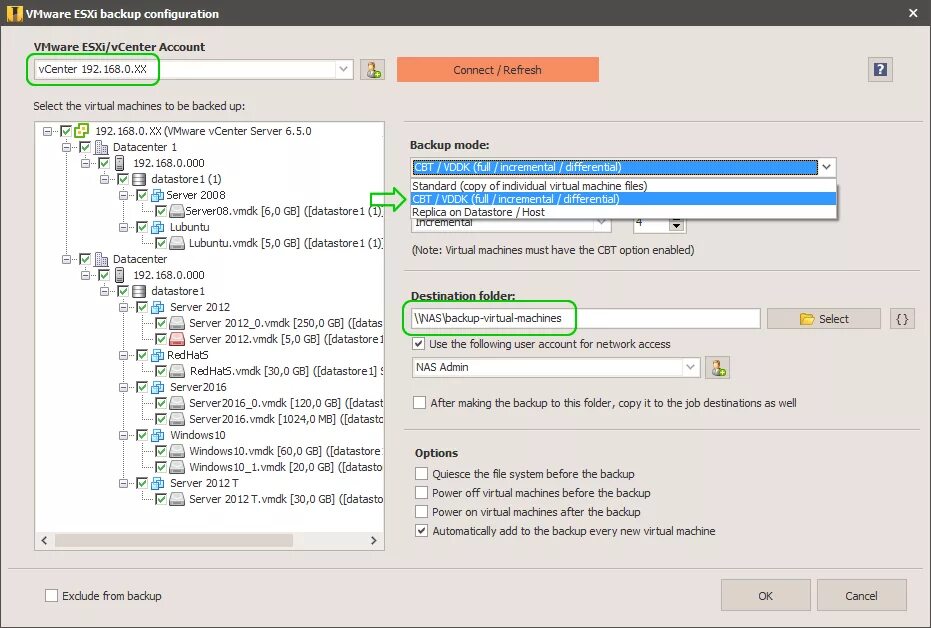Click the second Datacenter building icon
The height and width of the screenshot is (628, 931).
[x=102, y=259]
